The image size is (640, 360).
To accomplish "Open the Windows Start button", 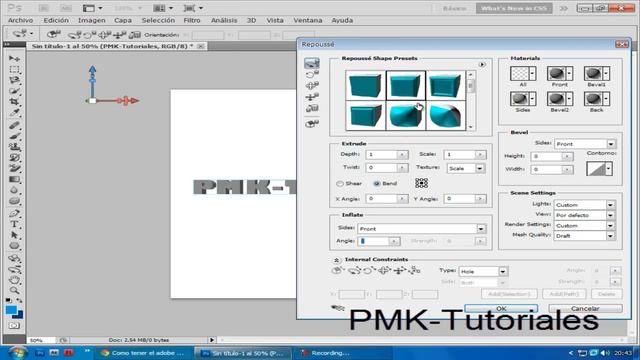I will (x=17, y=353).
